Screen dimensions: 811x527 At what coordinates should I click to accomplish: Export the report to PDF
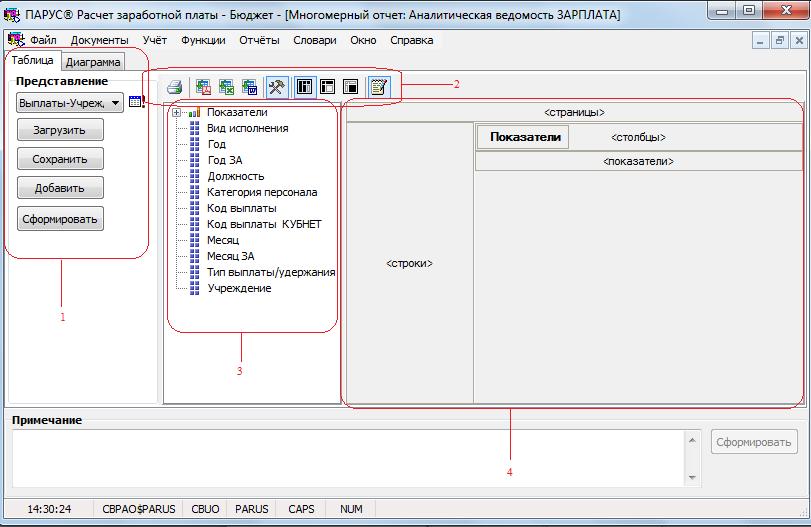point(203,87)
